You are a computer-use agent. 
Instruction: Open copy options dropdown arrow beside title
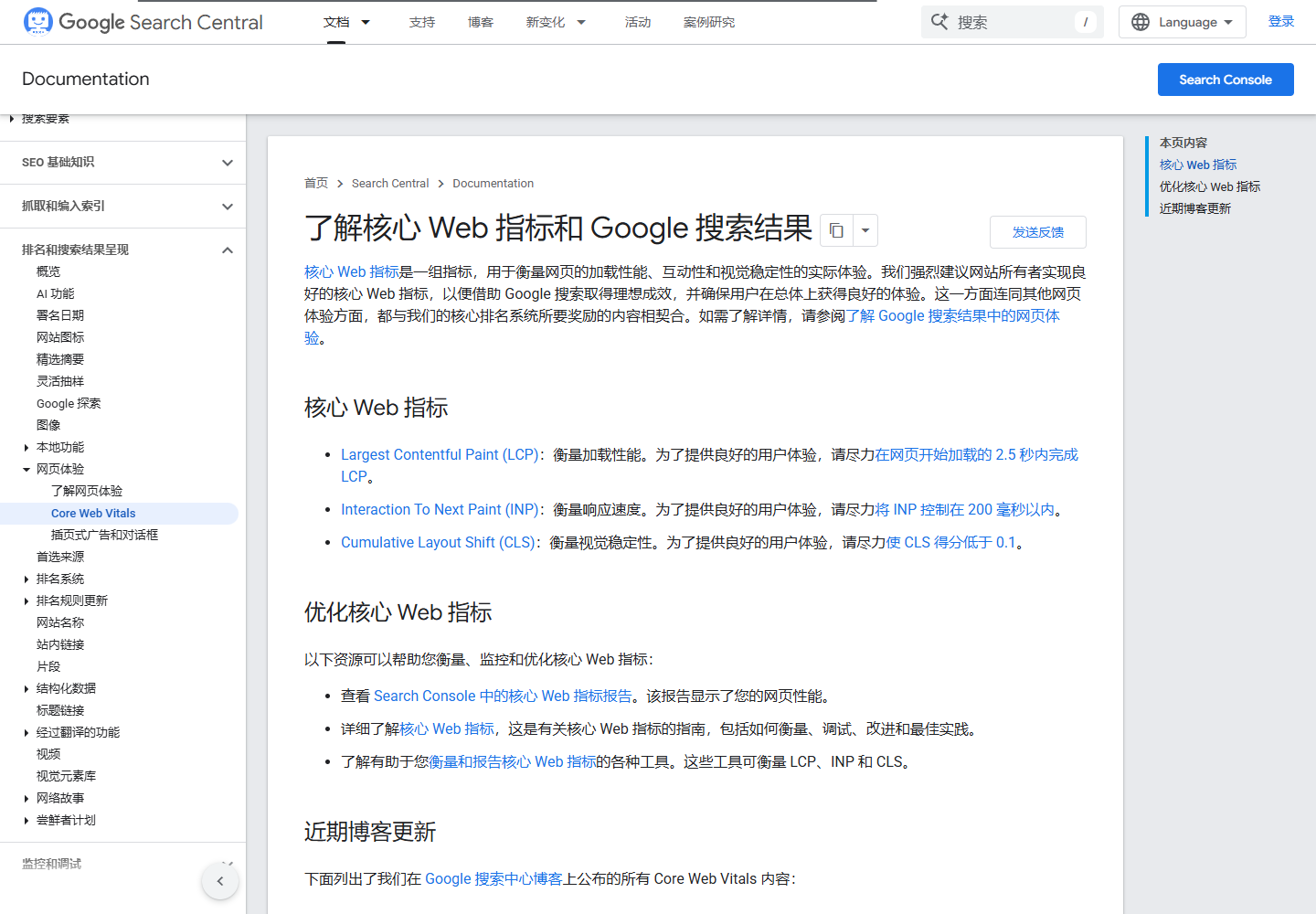pyautogui.click(x=865, y=230)
